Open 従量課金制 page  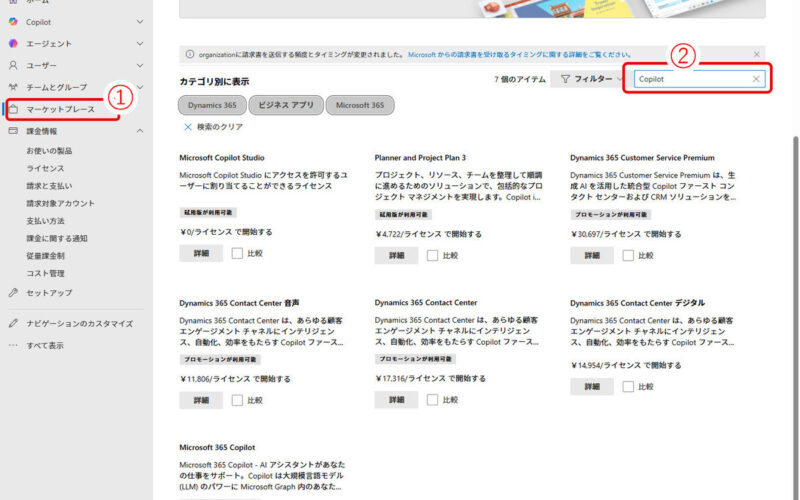pos(45,256)
